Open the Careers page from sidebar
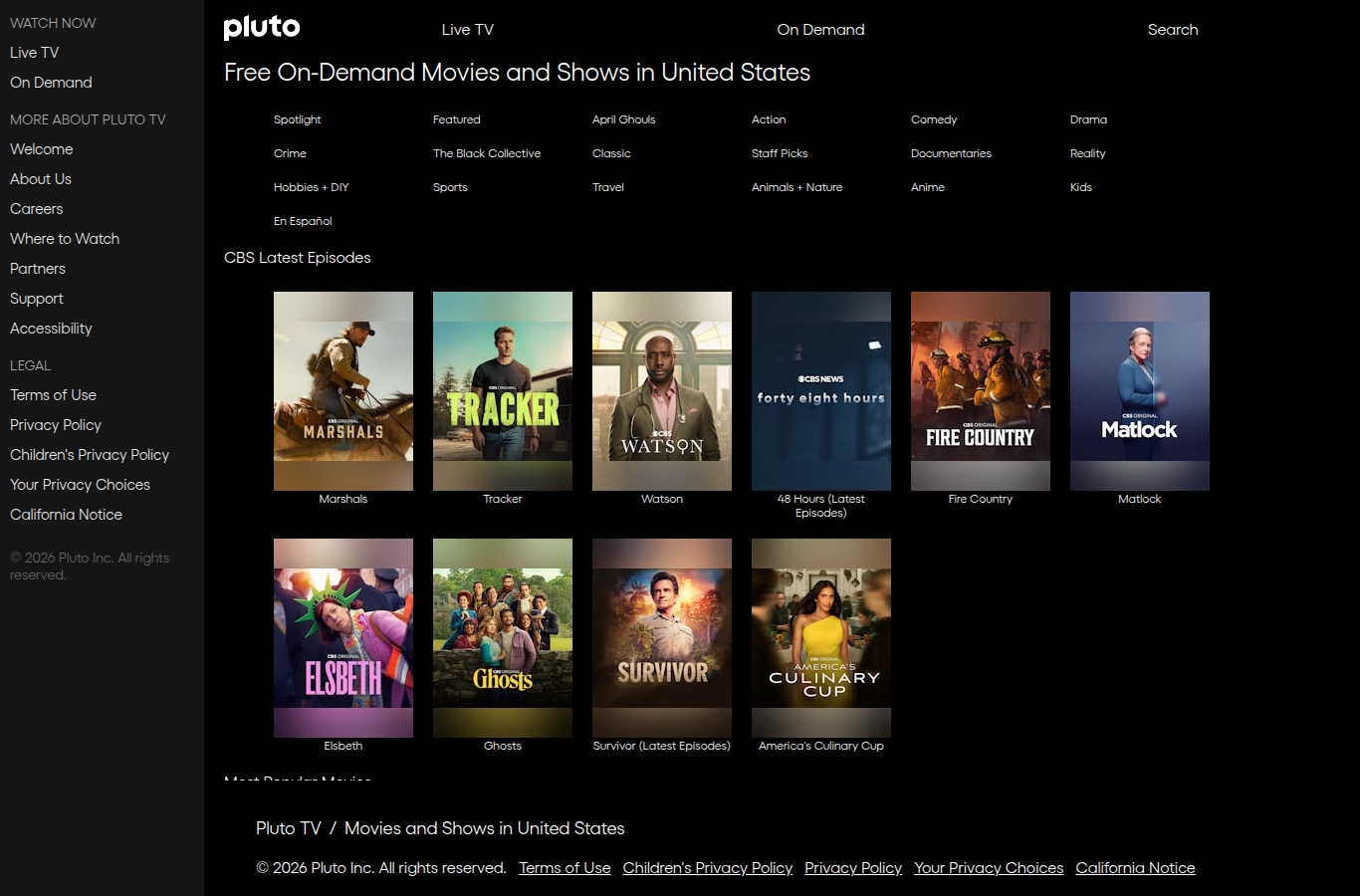The width and height of the screenshot is (1360, 896). click(x=36, y=209)
